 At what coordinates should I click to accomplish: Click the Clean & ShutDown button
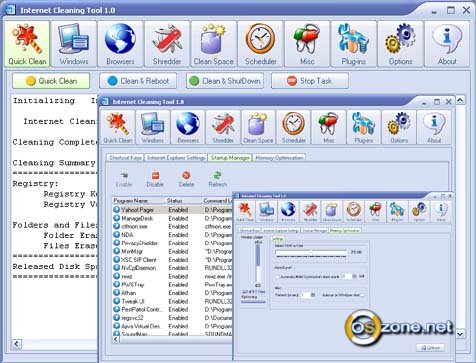[225, 81]
